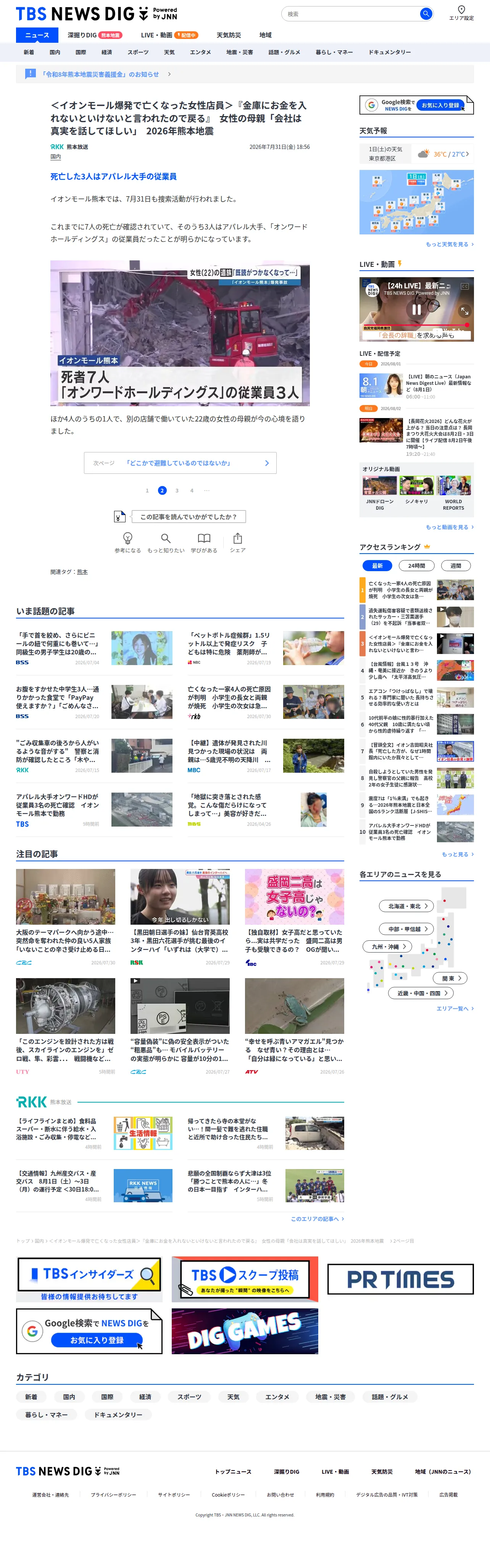Open プライバシーポリシー in footer

(x=113, y=1494)
